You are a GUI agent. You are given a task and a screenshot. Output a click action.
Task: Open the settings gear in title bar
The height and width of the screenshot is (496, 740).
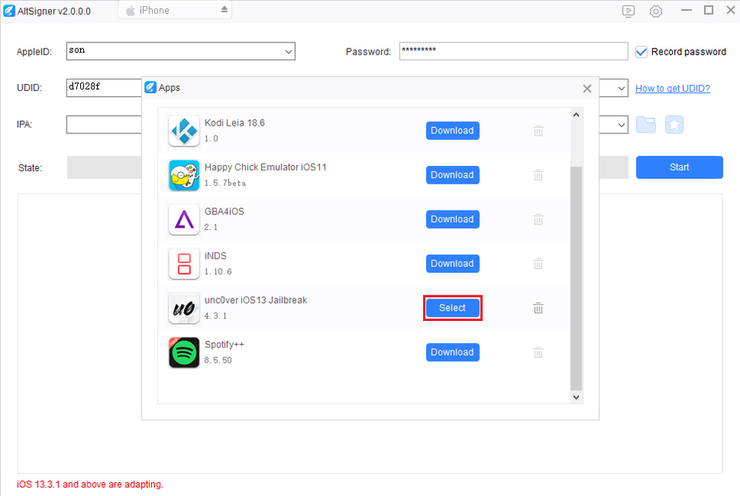pyautogui.click(x=656, y=11)
